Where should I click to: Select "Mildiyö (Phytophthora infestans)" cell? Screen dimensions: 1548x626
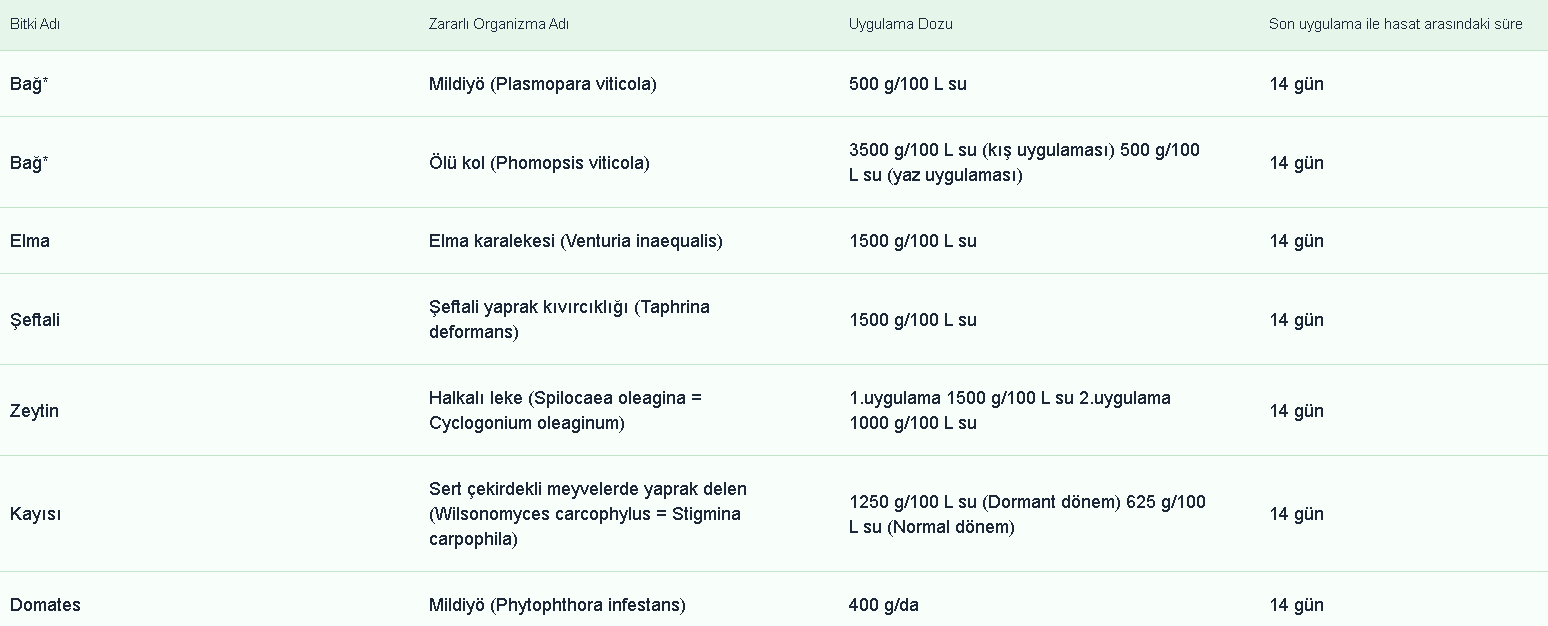pos(557,605)
